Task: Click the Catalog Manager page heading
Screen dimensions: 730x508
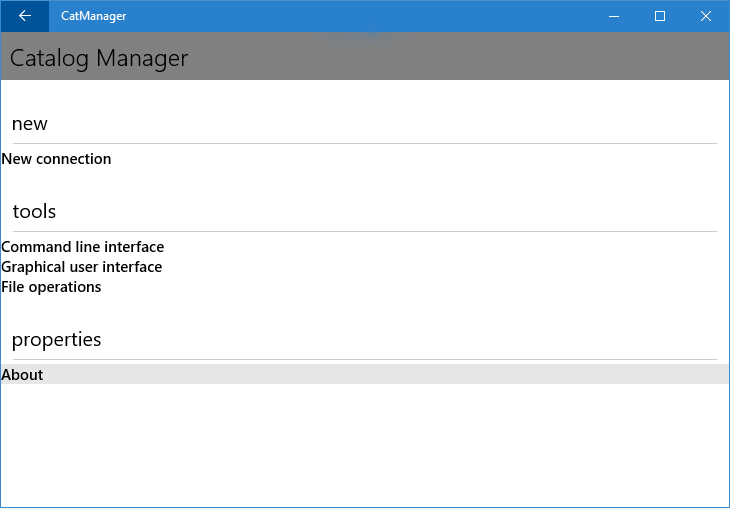Action: [x=99, y=58]
